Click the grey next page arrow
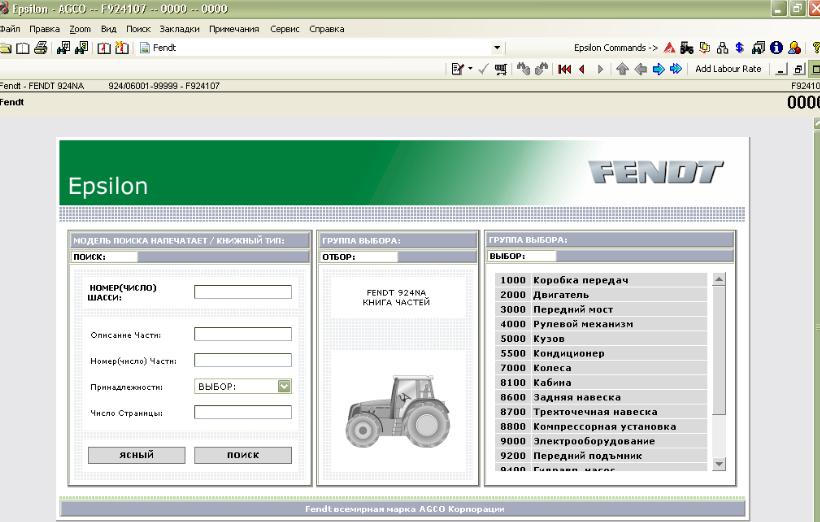 click(x=600, y=69)
